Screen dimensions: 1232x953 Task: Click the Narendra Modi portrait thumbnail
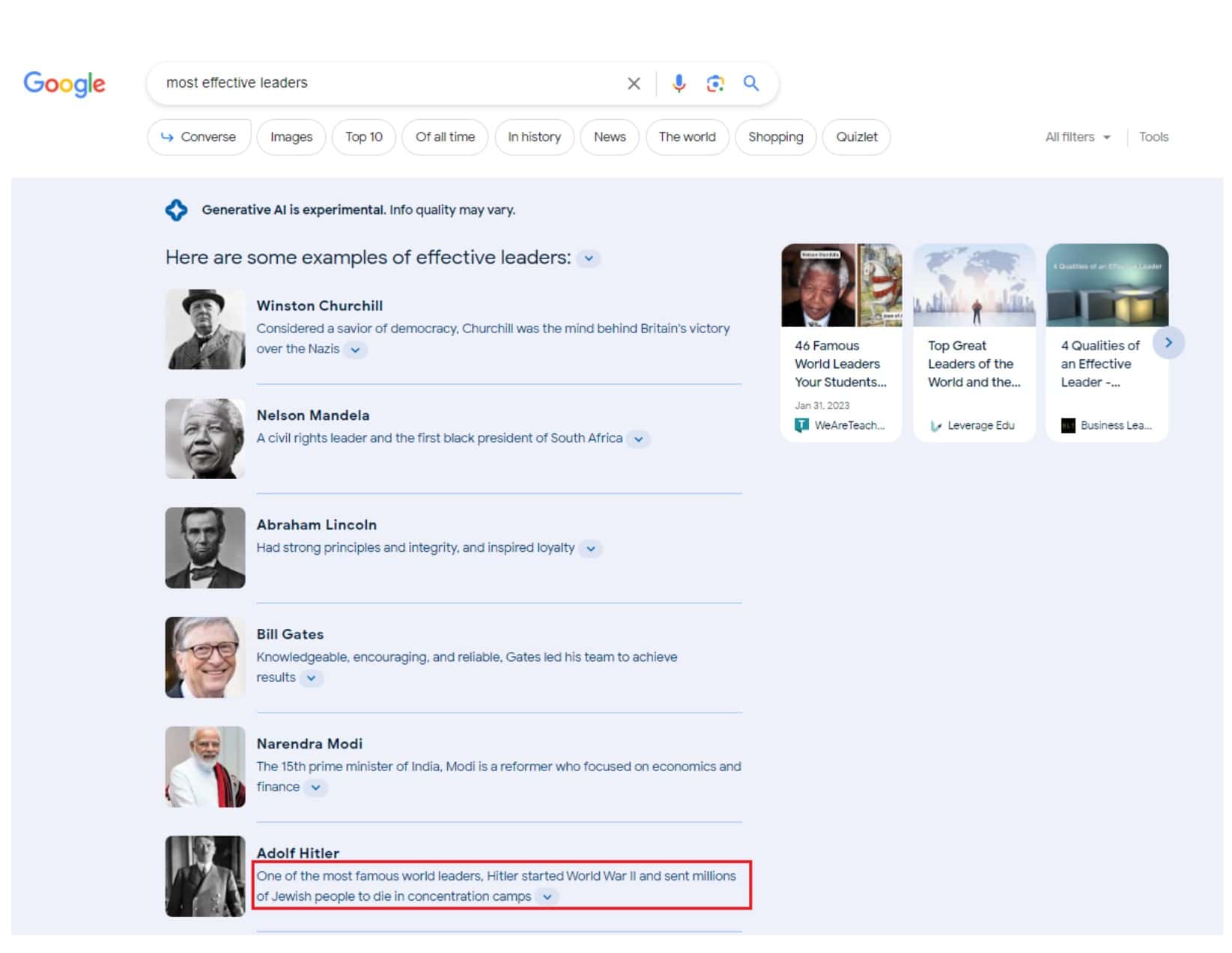pos(205,767)
